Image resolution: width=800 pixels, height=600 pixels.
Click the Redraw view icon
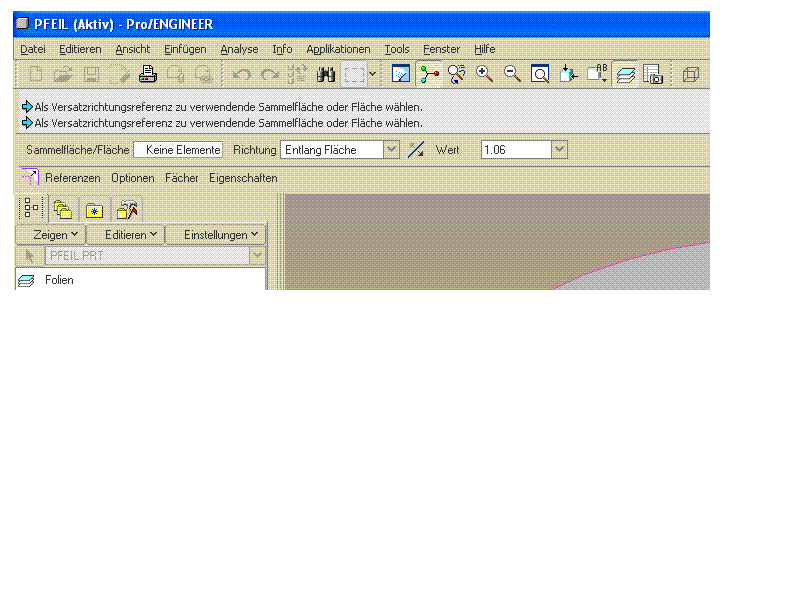(x=401, y=74)
